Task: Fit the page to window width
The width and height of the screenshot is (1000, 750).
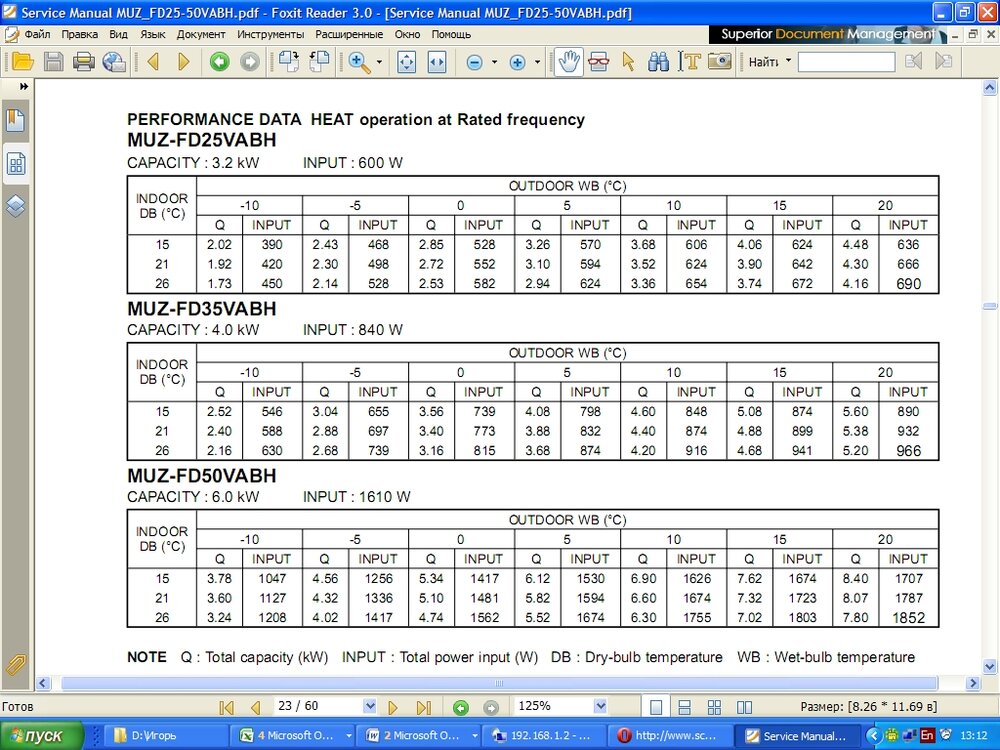Action: (437, 62)
